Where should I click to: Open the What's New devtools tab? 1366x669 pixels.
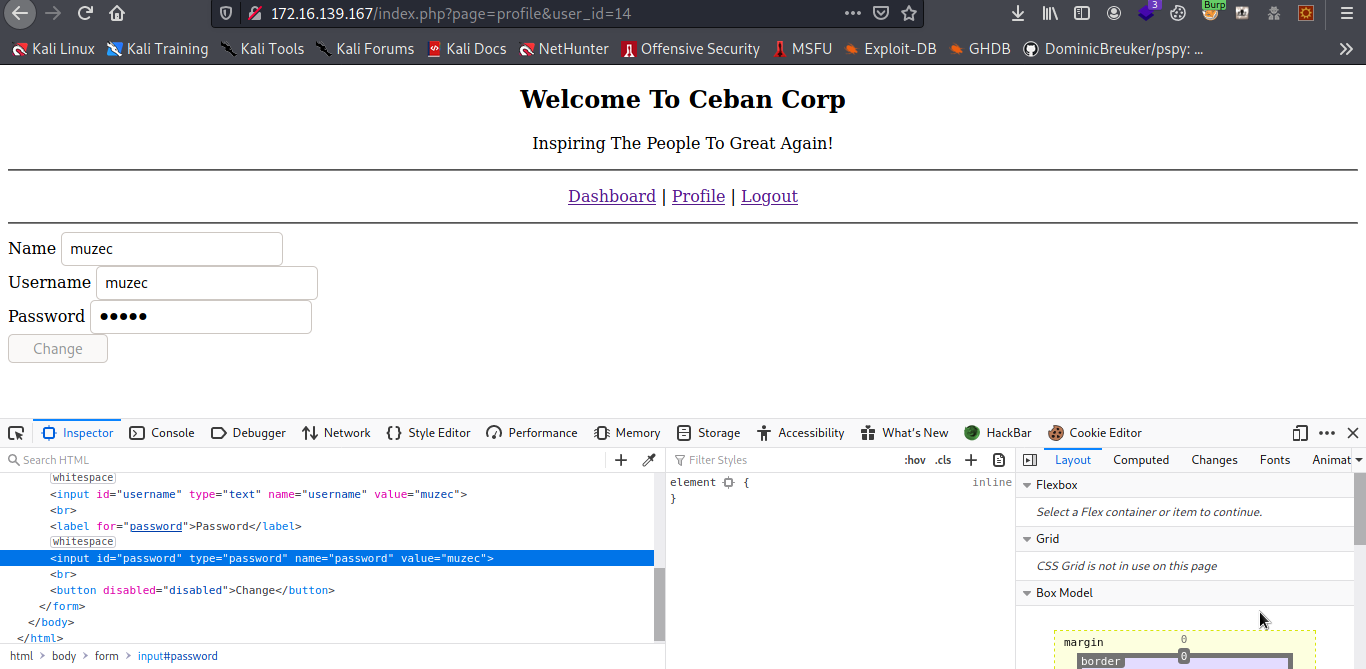point(904,433)
